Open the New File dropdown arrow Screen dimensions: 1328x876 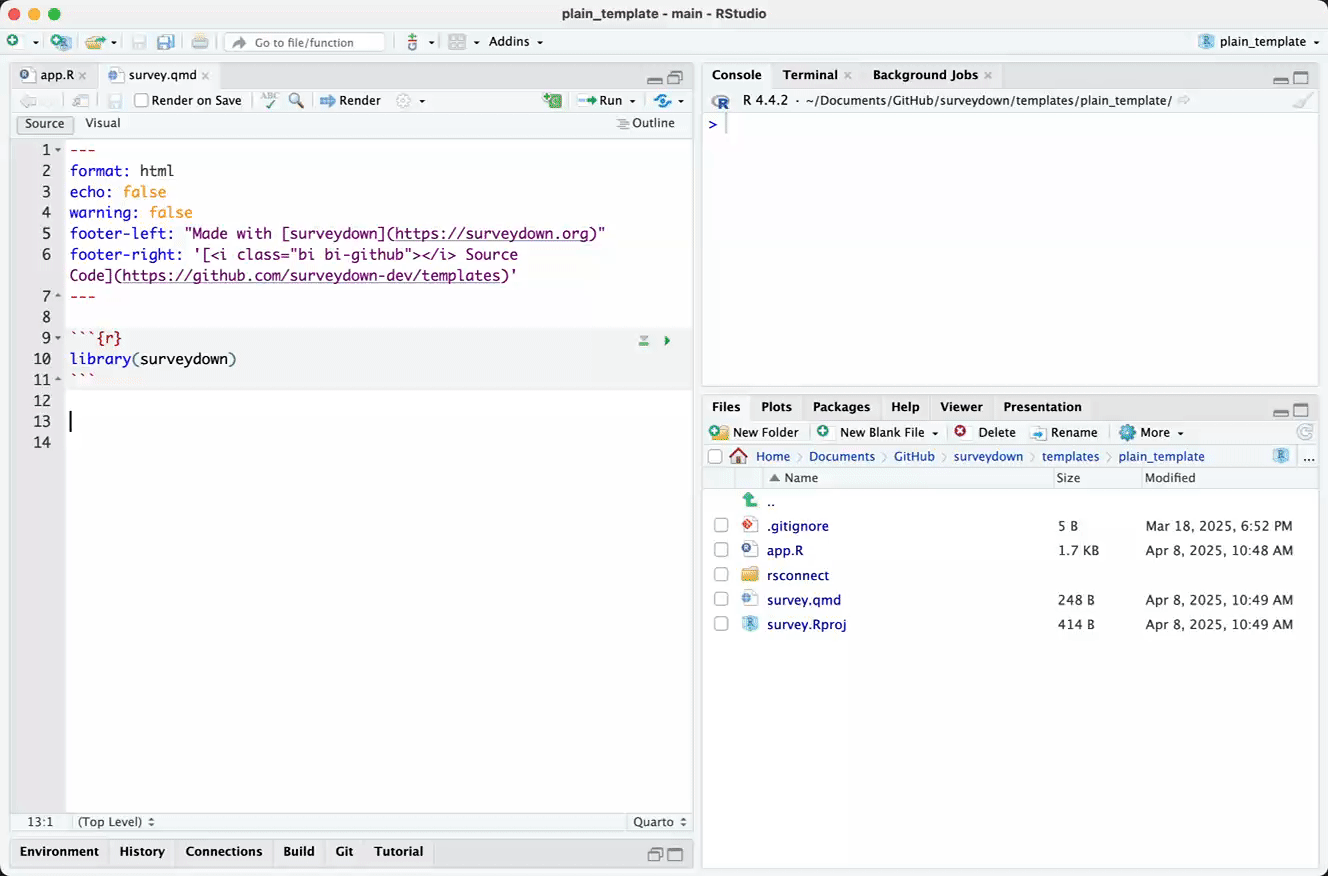(x=36, y=42)
